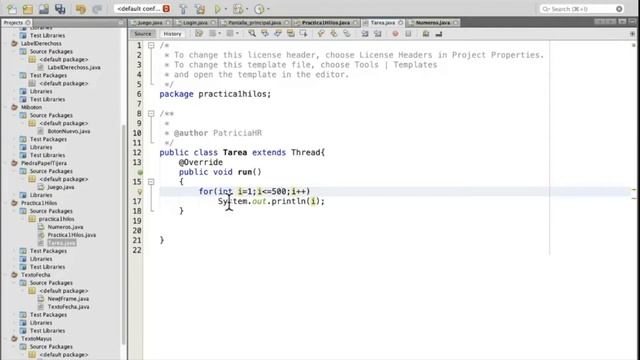The width and height of the screenshot is (640, 360).
Task: Open the Profile Project dropdown arrow
Action: [x=268, y=9]
